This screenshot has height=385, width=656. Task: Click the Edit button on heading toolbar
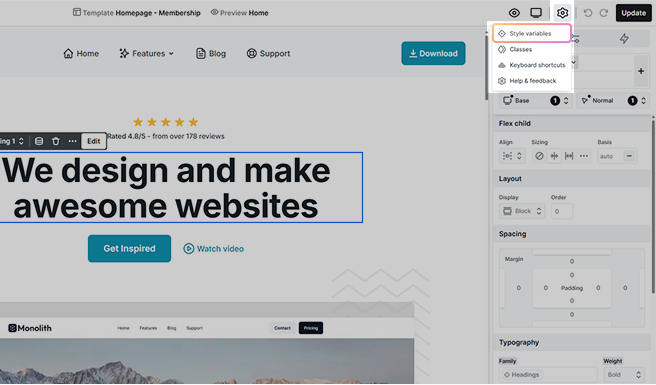pos(94,141)
